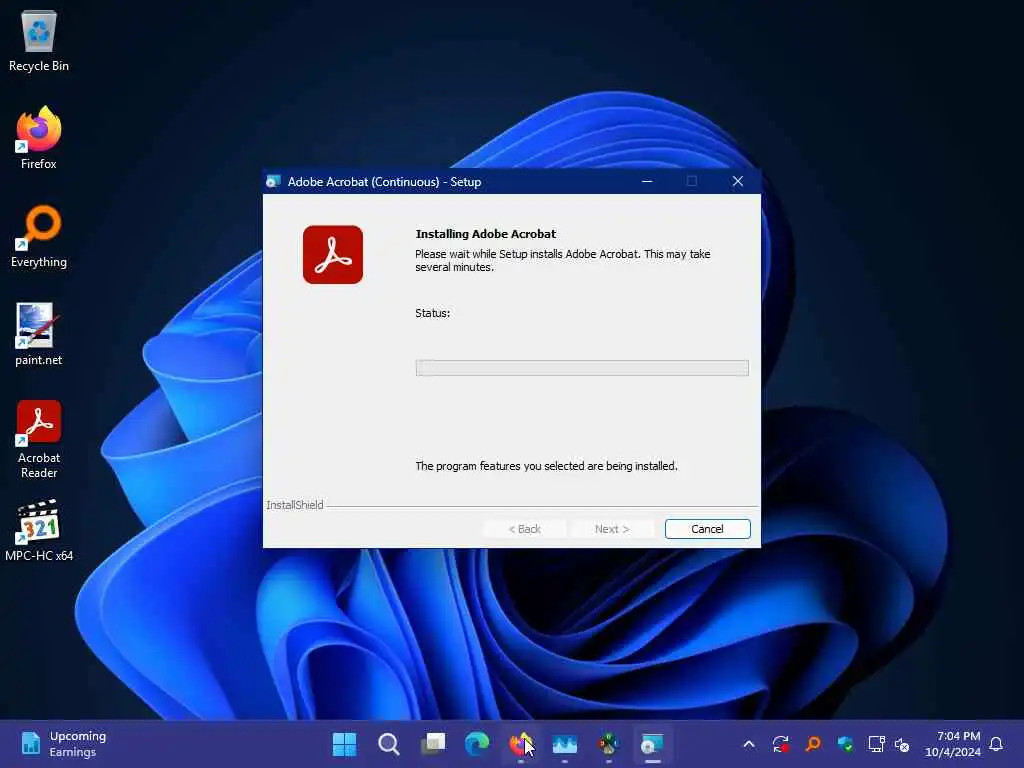Open the clock showing 7:04 PM
This screenshot has width=1024, height=768.
pos(953,744)
